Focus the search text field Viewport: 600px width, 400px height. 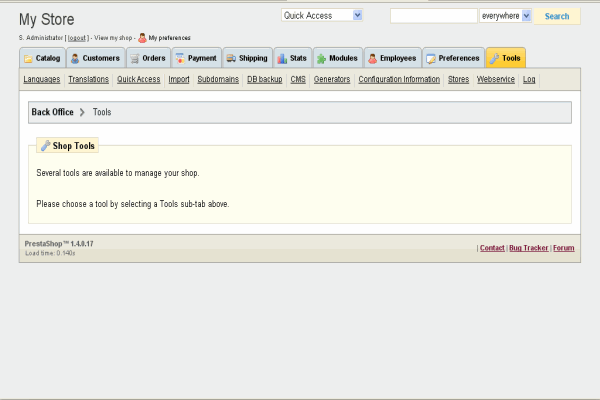pos(433,16)
